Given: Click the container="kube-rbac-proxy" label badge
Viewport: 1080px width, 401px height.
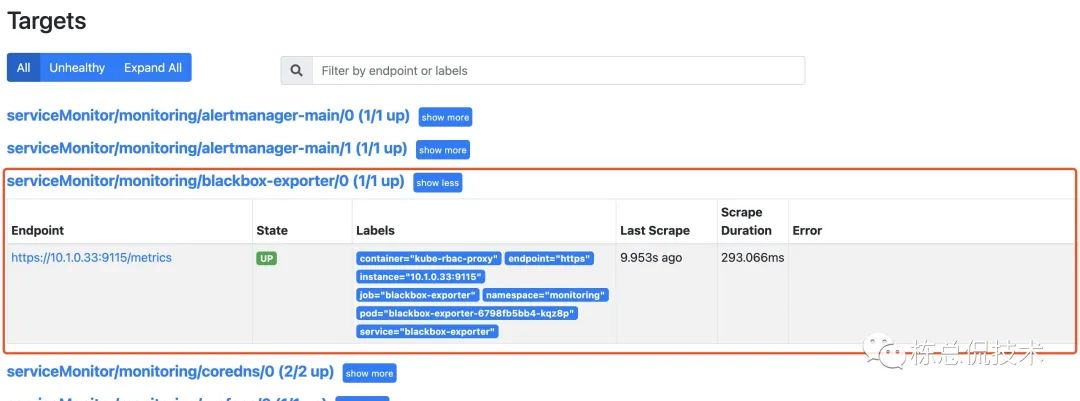Looking at the screenshot, I should click(x=428, y=258).
